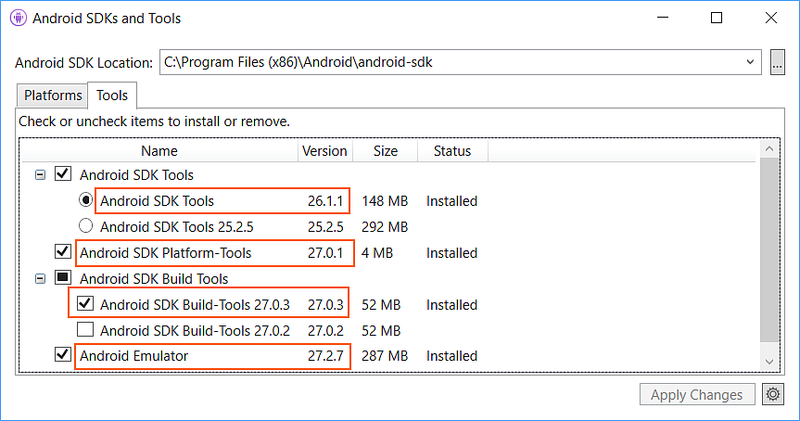The width and height of the screenshot is (800, 421).
Task: Toggle the Android SDK Platform-Tools checkbox
Action: point(63,252)
